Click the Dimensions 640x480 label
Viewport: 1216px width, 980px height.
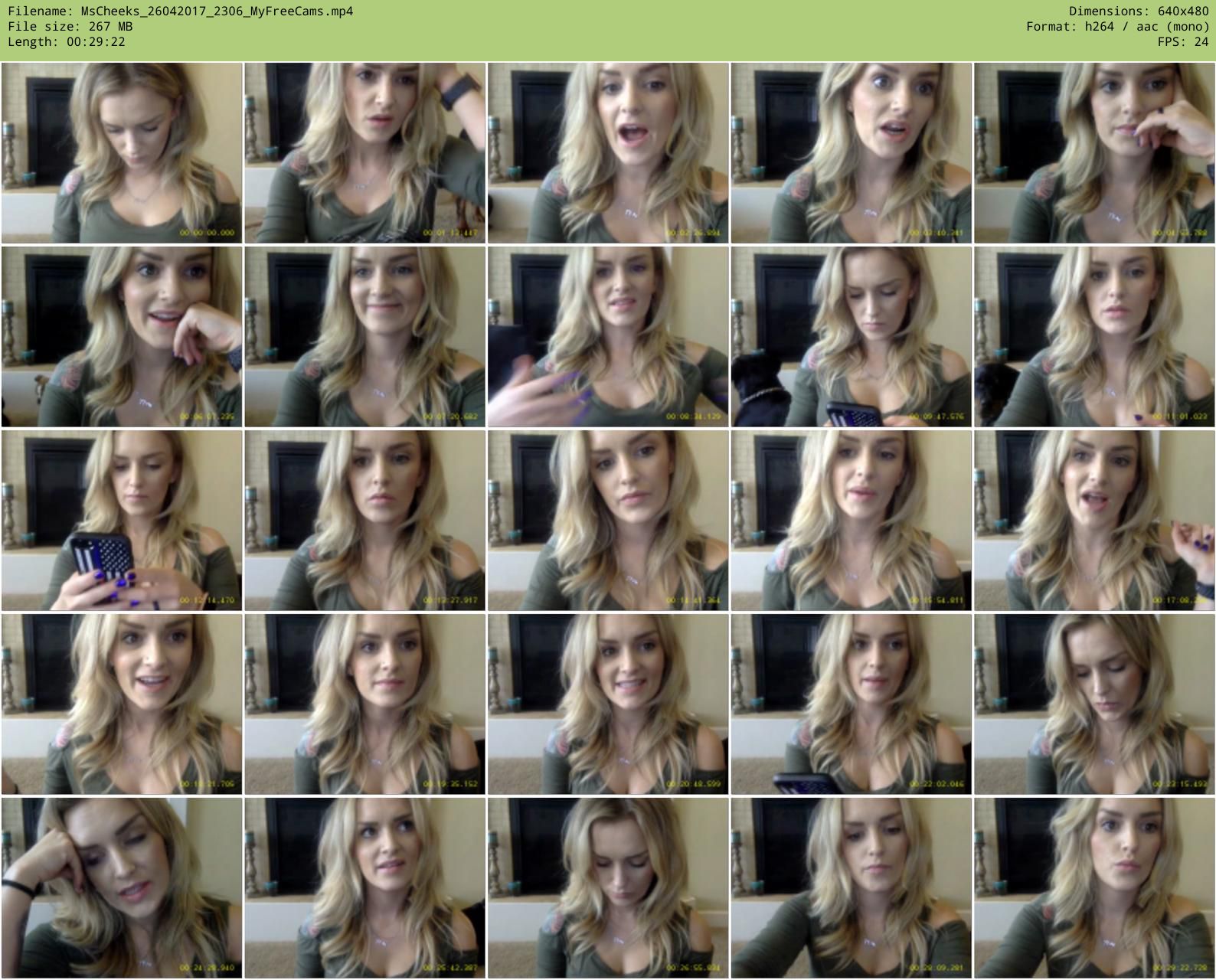(x=1139, y=11)
